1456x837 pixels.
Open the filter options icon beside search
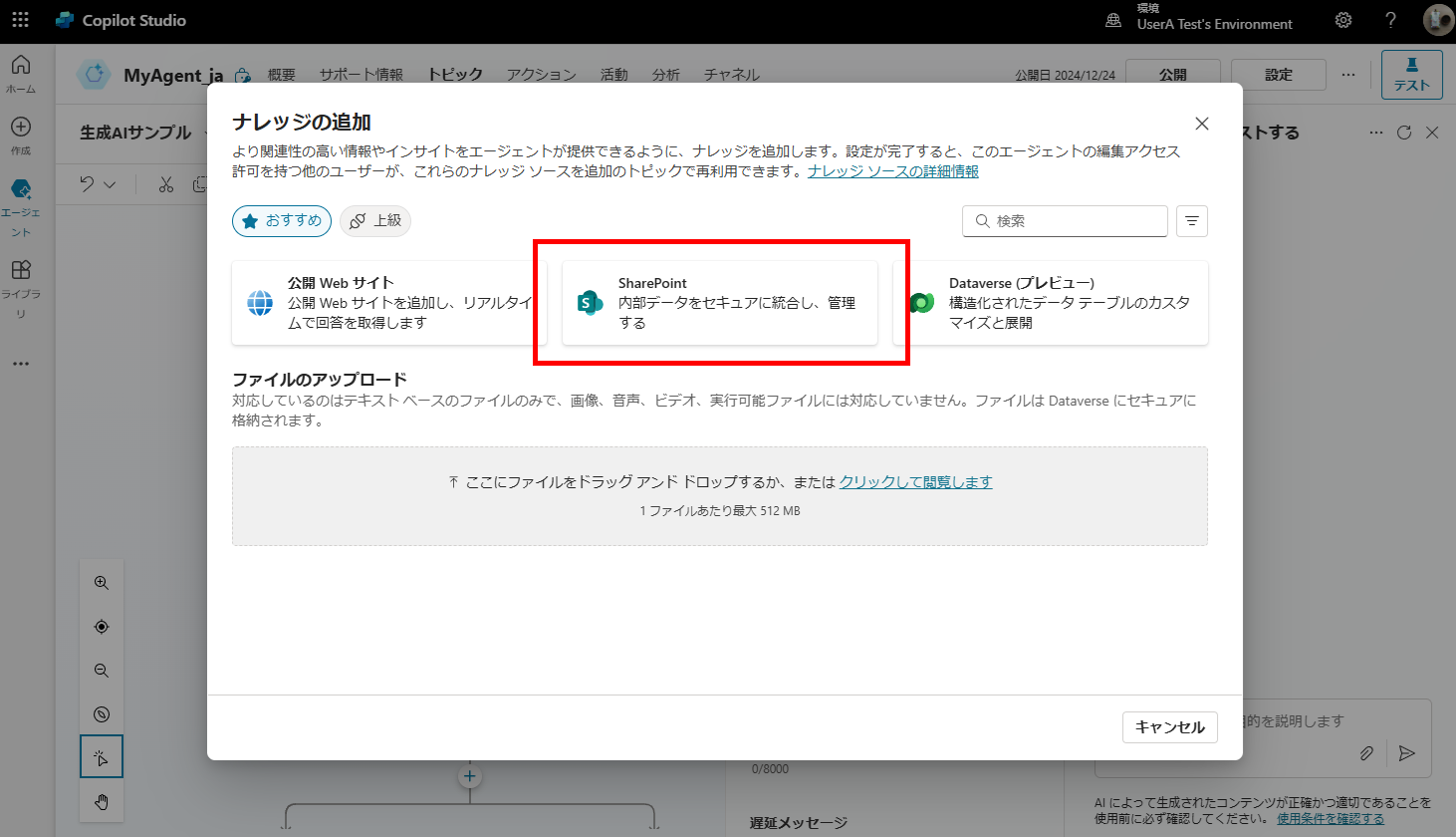pyautogui.click(x=1191, y=221)
